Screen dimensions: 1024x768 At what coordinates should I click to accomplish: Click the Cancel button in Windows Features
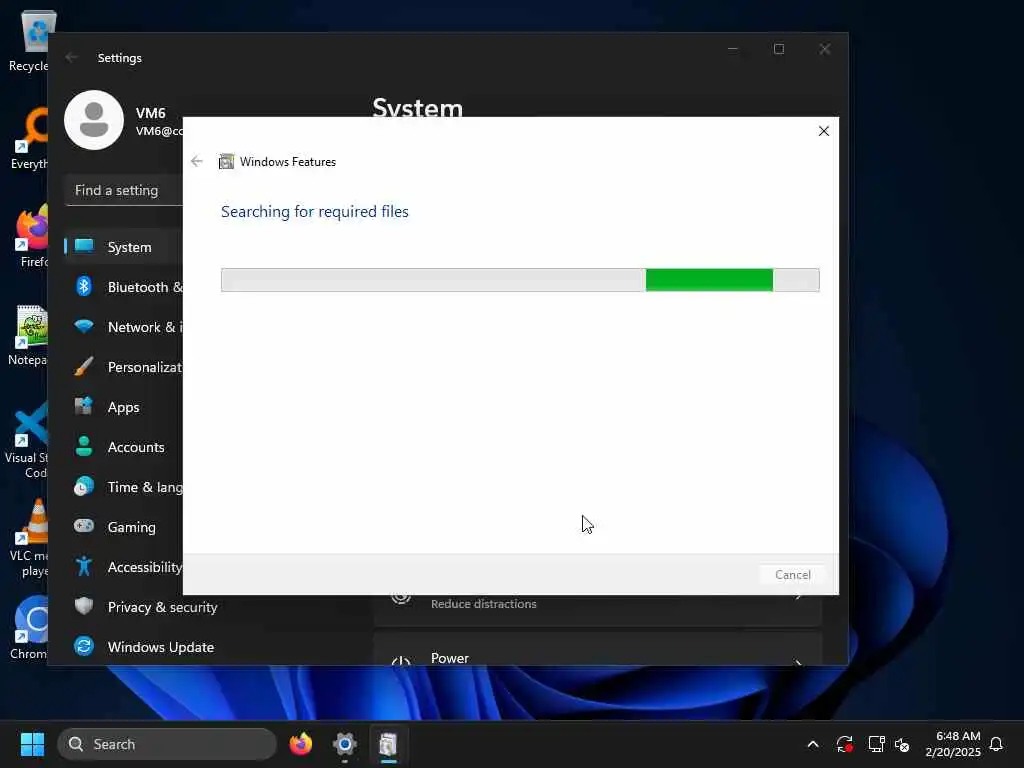pos(792,575)
